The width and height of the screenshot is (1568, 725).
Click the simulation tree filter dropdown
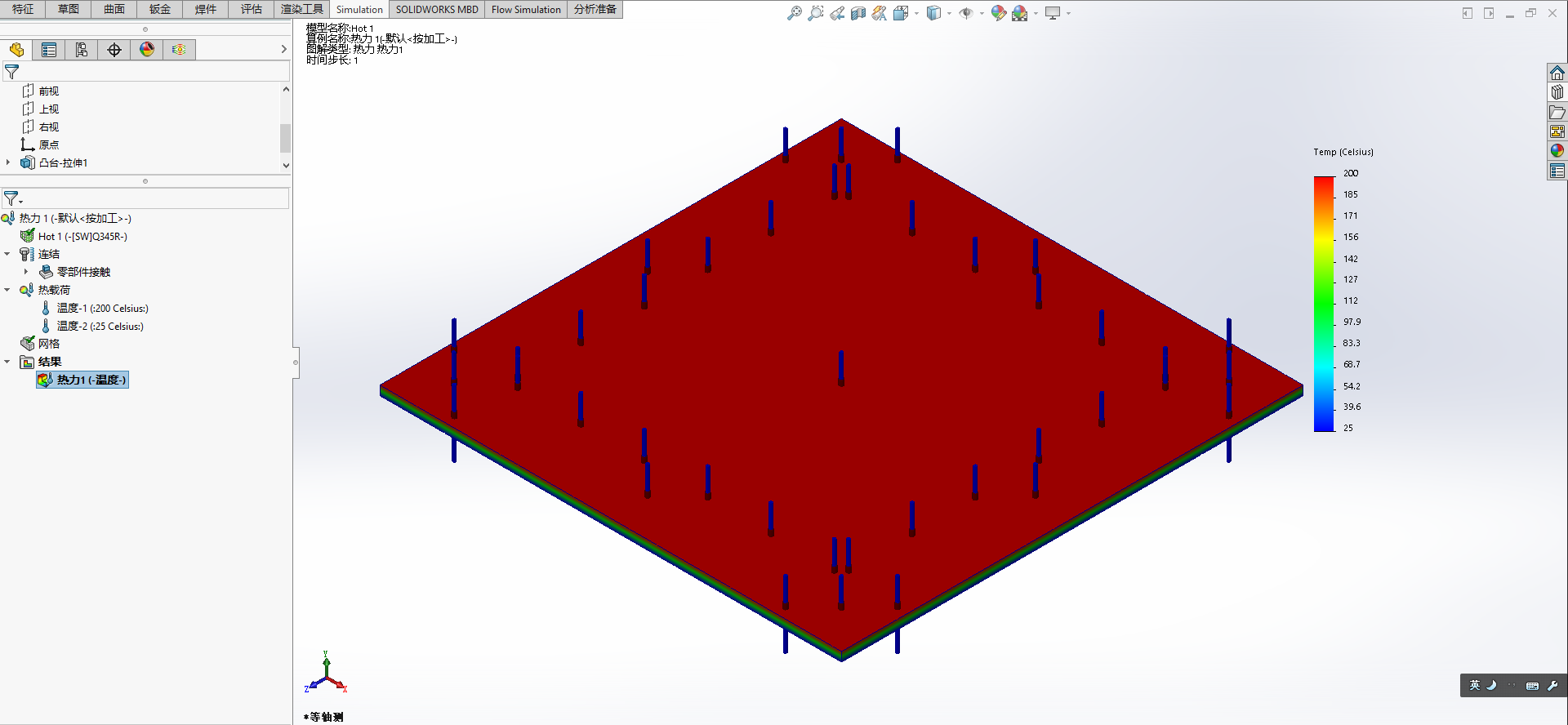[x=13, y=198]
